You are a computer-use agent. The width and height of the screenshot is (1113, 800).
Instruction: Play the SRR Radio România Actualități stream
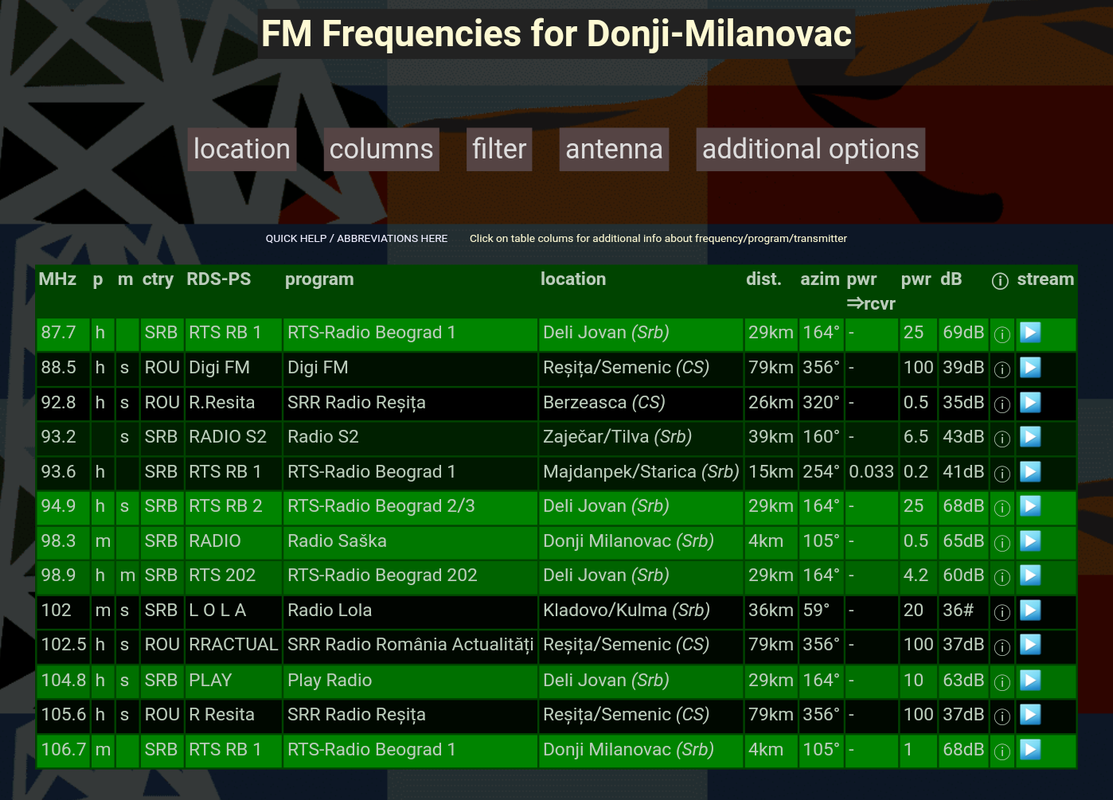pos(1030,645)
